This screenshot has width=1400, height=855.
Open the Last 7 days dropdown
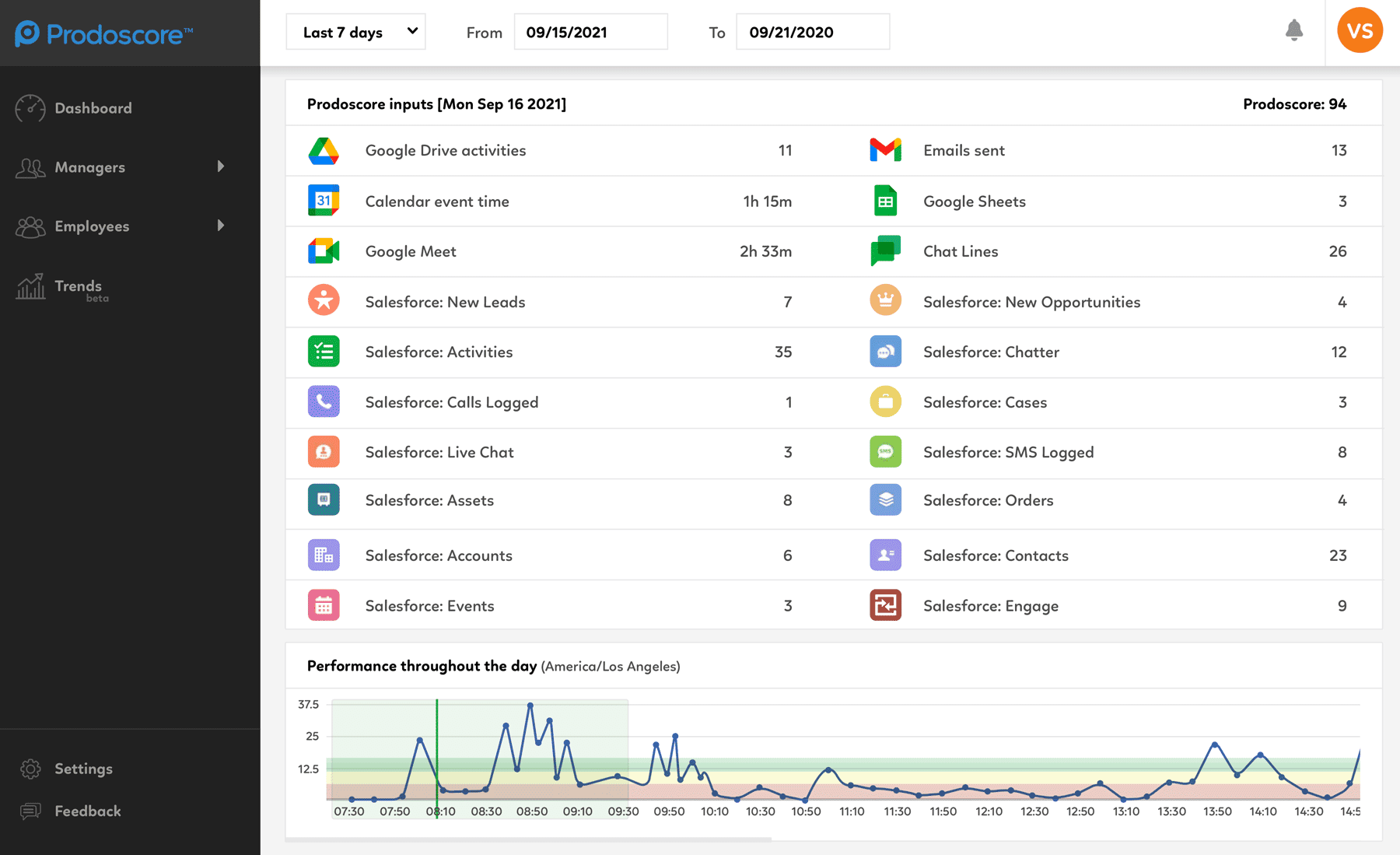point(355,32)
